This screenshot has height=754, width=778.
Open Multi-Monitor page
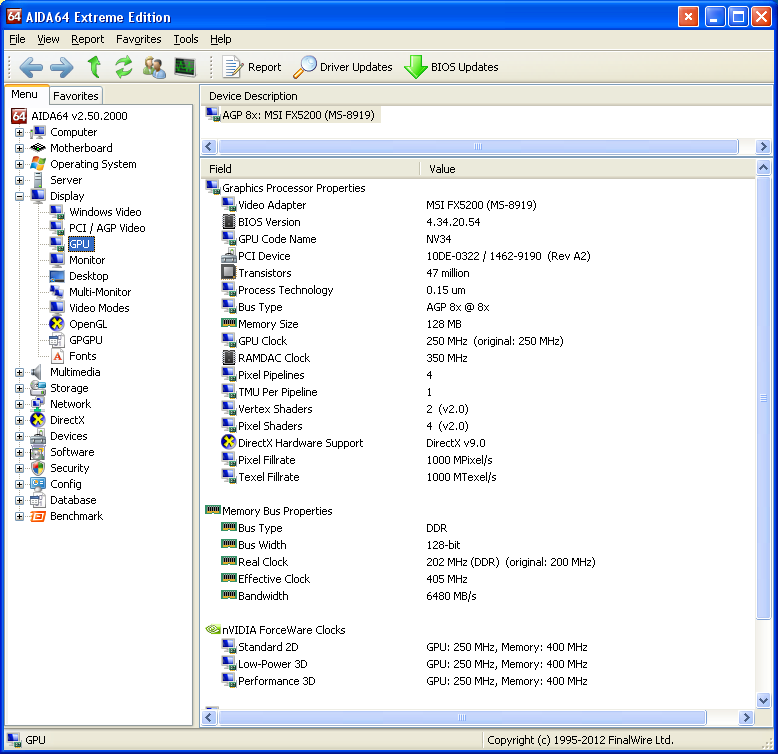100,292
